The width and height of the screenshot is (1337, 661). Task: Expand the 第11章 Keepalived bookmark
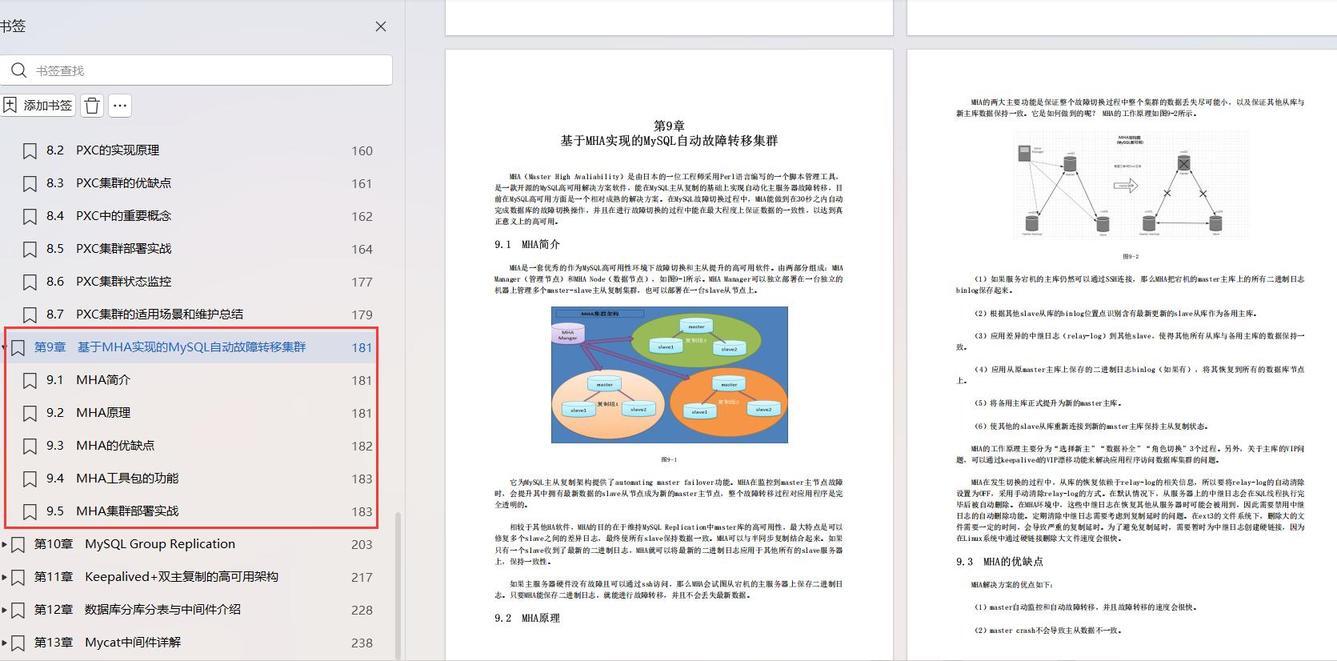(x=4, y=577)
